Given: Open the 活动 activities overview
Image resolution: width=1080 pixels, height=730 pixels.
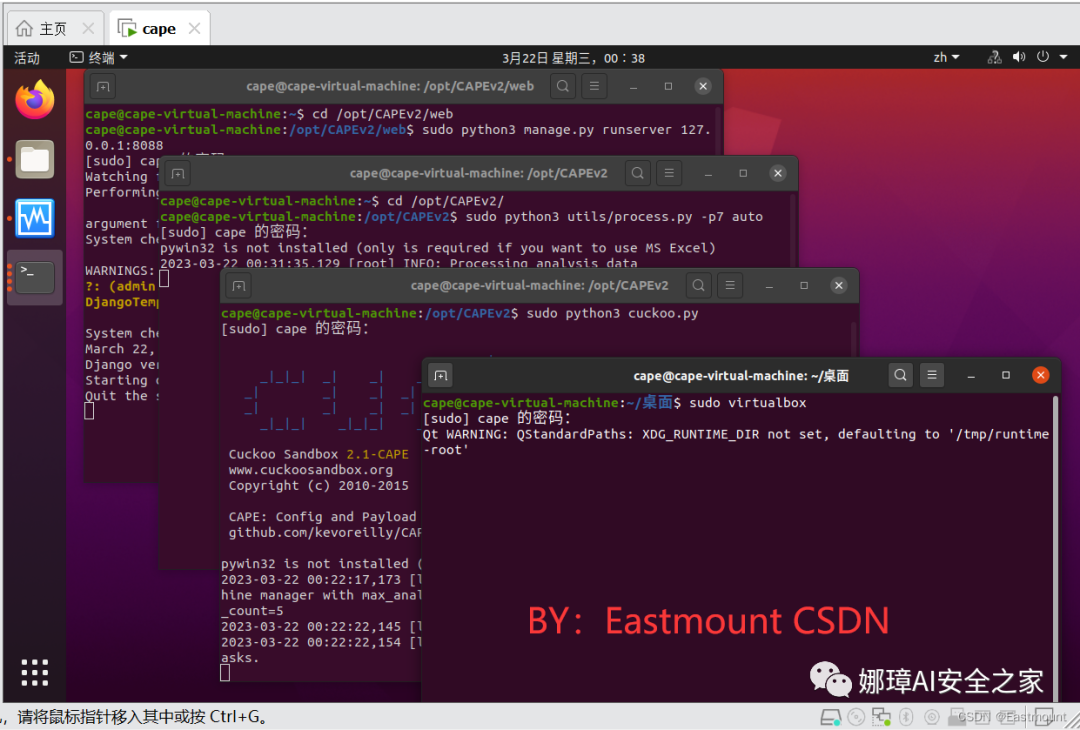Looking at the screenshot, I should click(28, 58).
